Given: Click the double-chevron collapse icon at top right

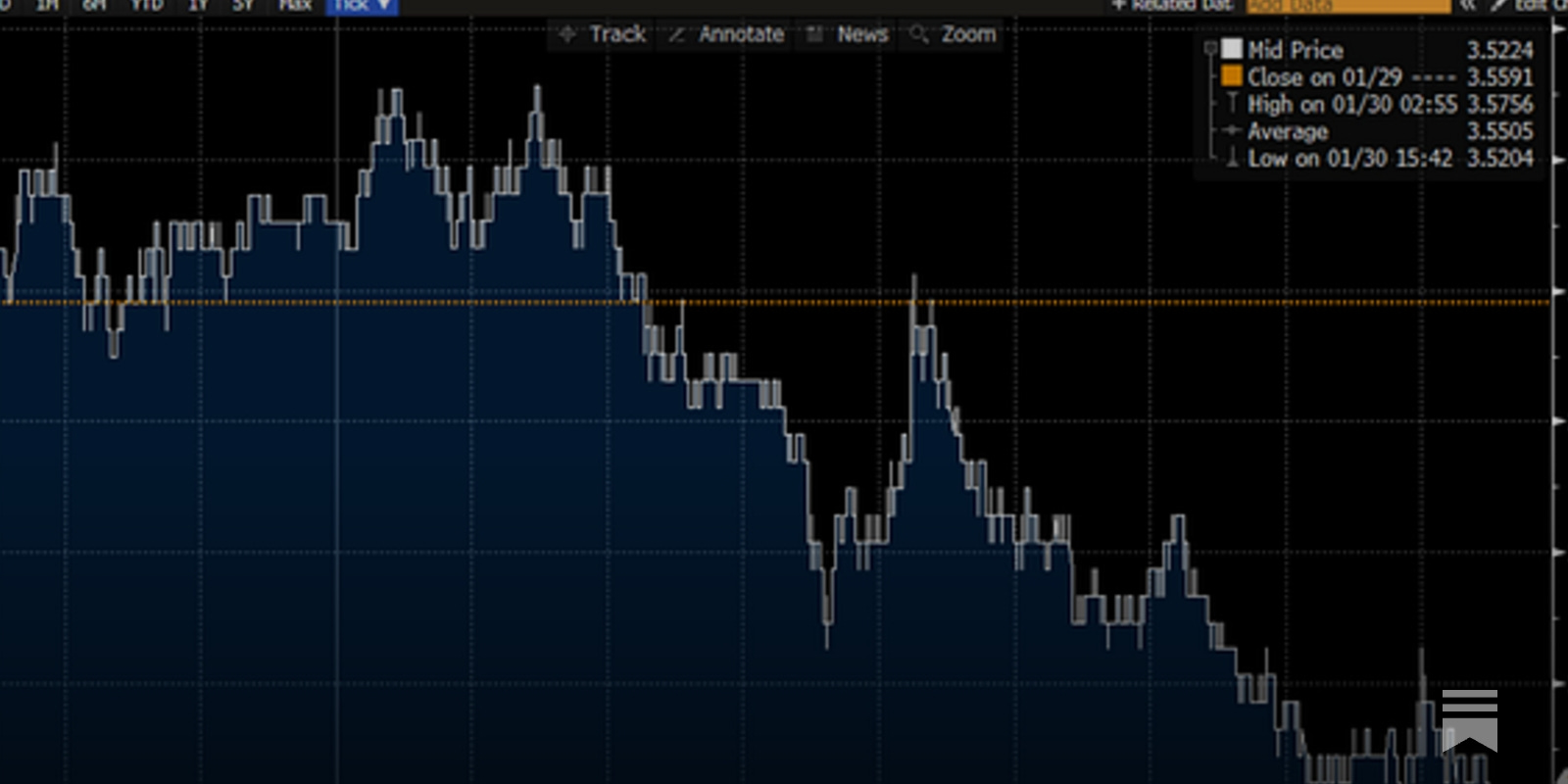Looking at the screenshot, I should pyautogui.click(x=1467, y=6).
